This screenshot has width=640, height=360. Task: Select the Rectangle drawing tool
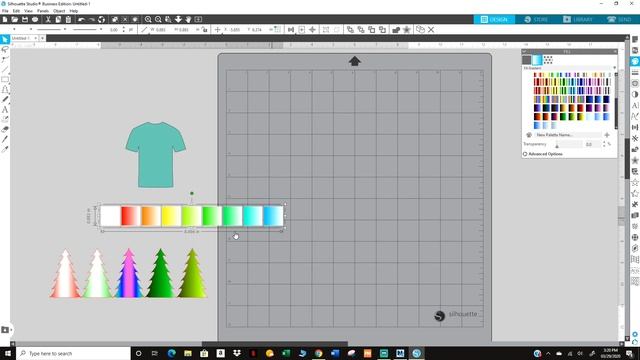pyautogui.click(x=5, y=79)
